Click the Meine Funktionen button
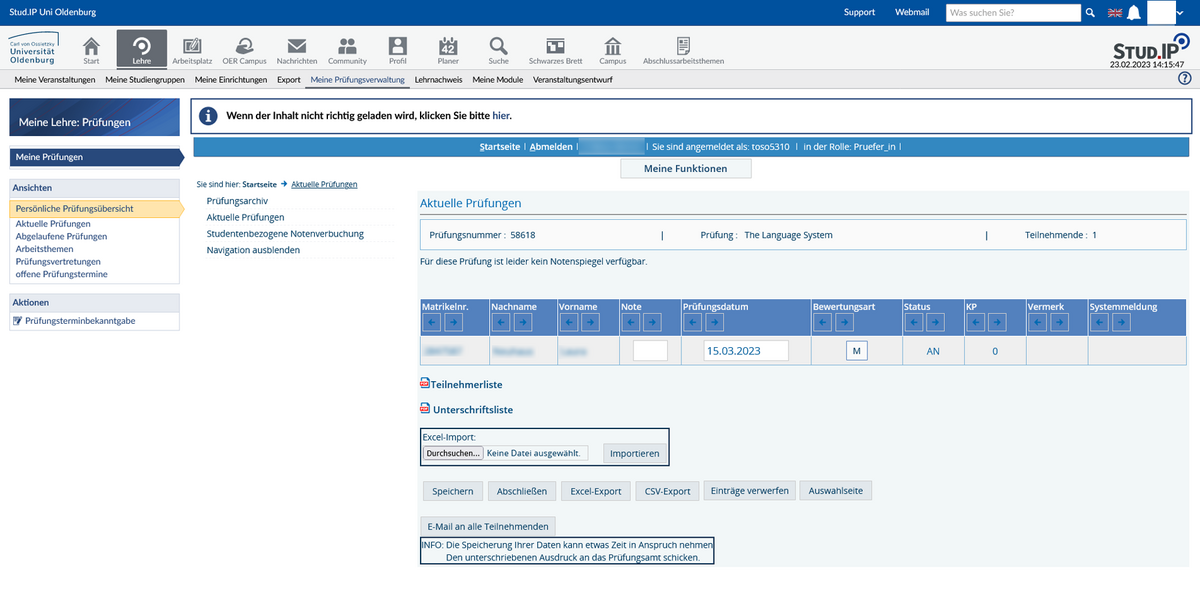The width and height of the screenshot is (1200, 601). pyautogui.click(x=685, y=169)
